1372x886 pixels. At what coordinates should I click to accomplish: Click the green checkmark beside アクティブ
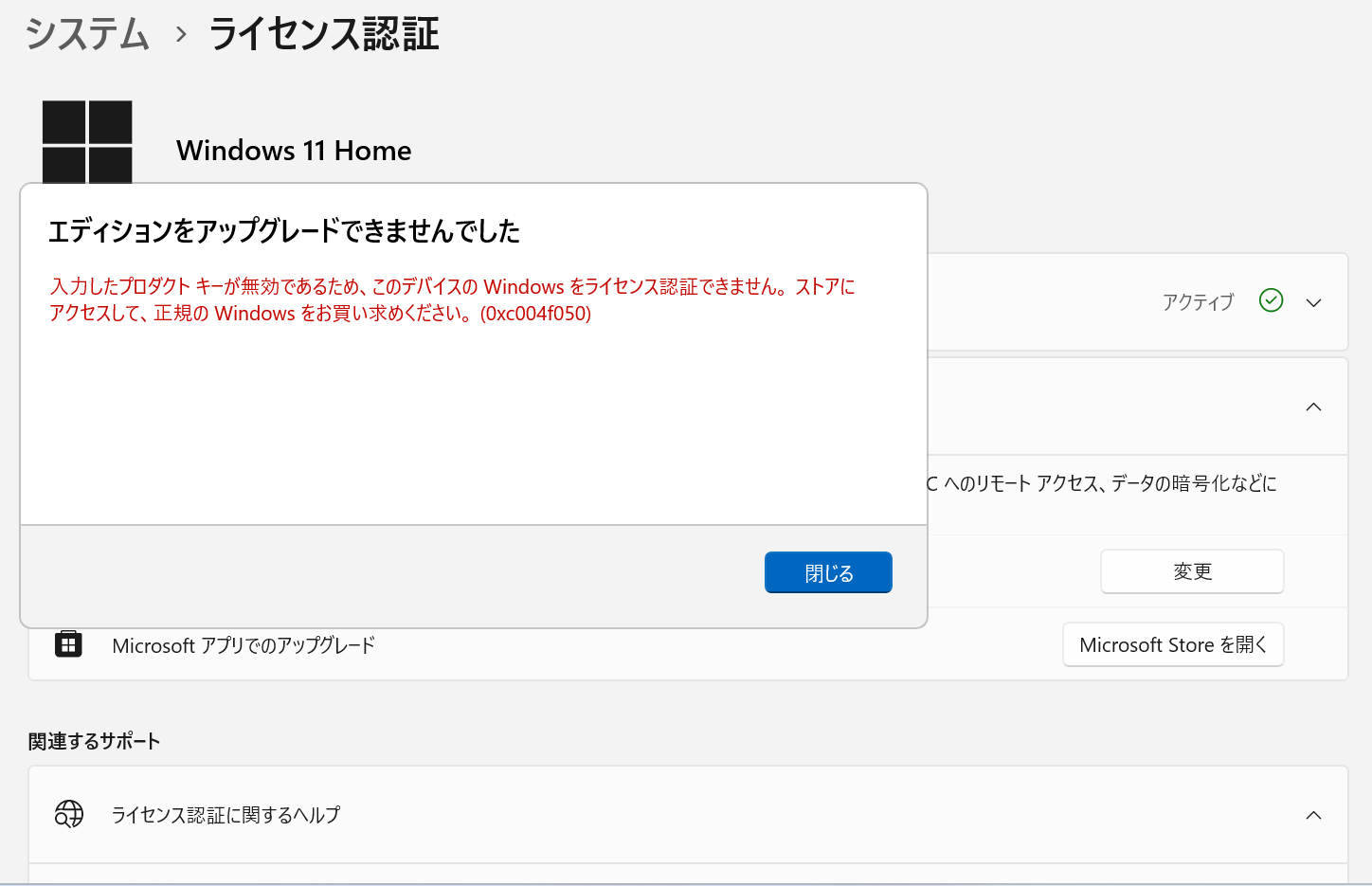tap(1271, 300)
